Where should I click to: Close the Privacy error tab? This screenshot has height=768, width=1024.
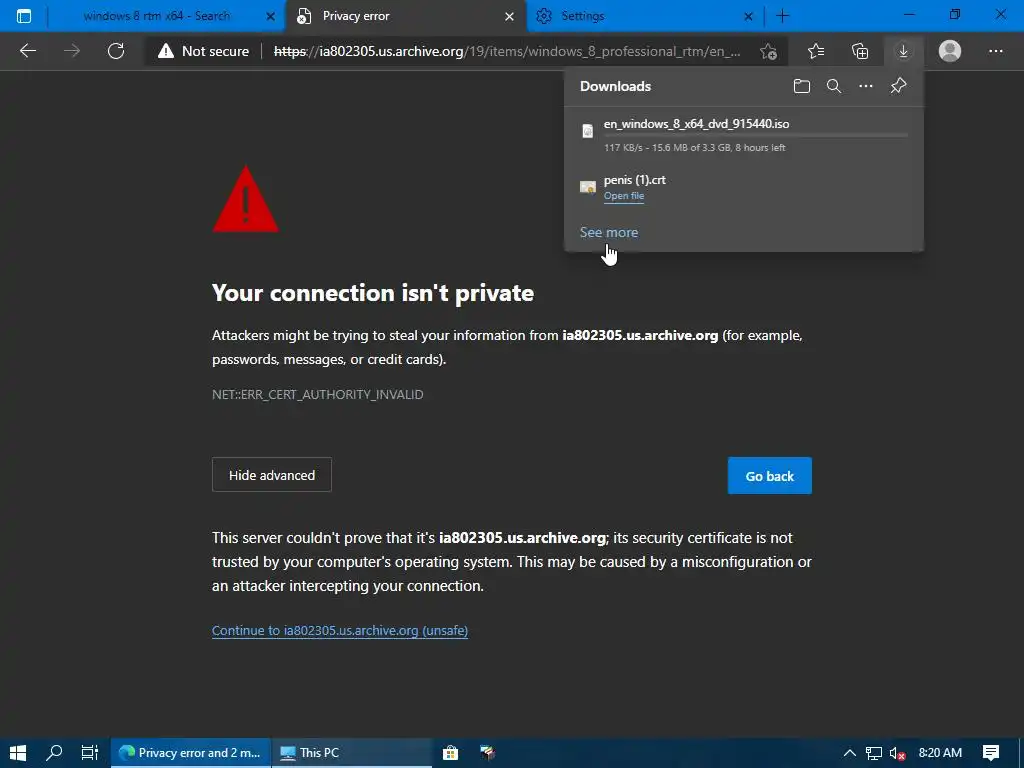pyautogui.click(x=509, y=17)
